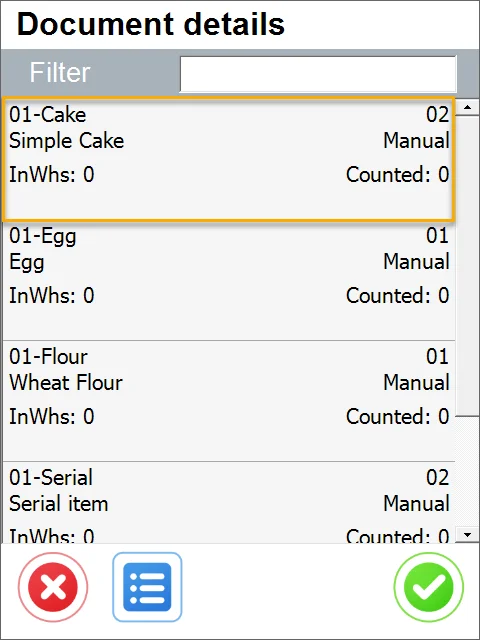
Task: Select the 01-Serial Serial item row
Action: pyautogui.click(x=229, y=503)
